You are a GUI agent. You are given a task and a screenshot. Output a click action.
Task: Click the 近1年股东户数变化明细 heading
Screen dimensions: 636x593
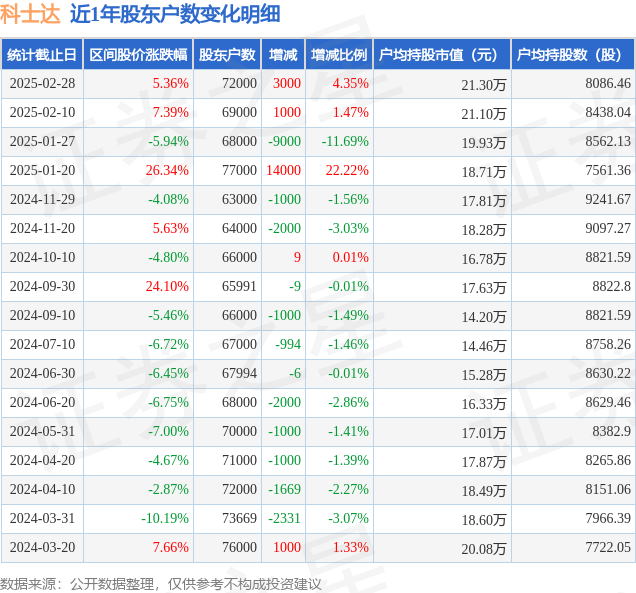[175, 13]
